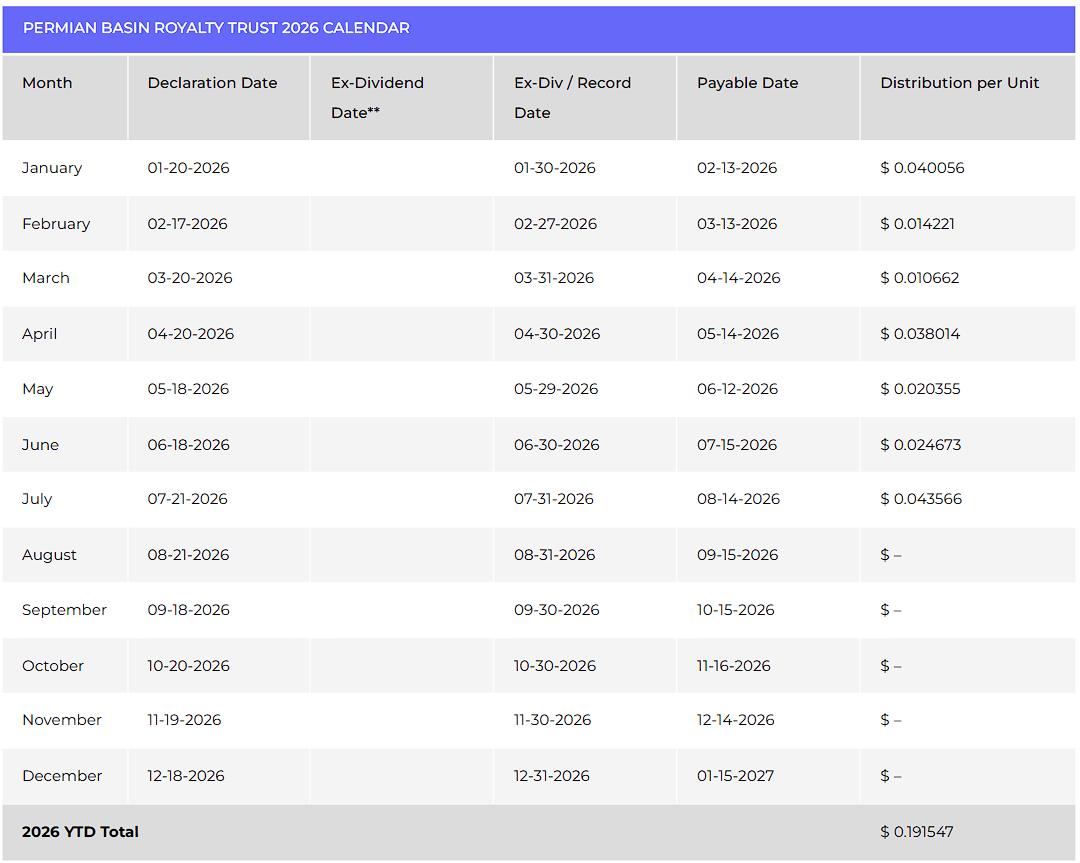The image size is (1080, 863).
Task: Select record date 06-30-2026
Action: pyautogui.click(x=557, y=445)
